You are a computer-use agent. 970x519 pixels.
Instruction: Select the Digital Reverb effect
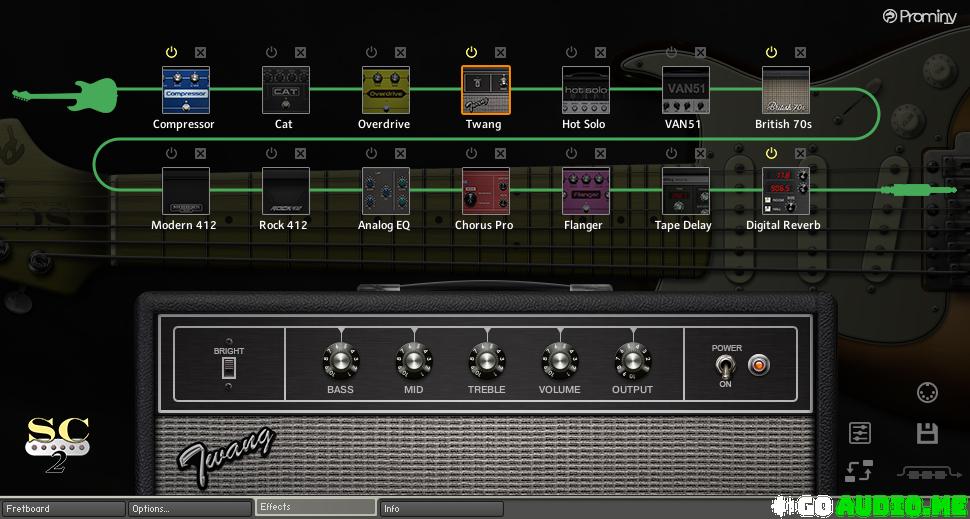coord(786,191)
